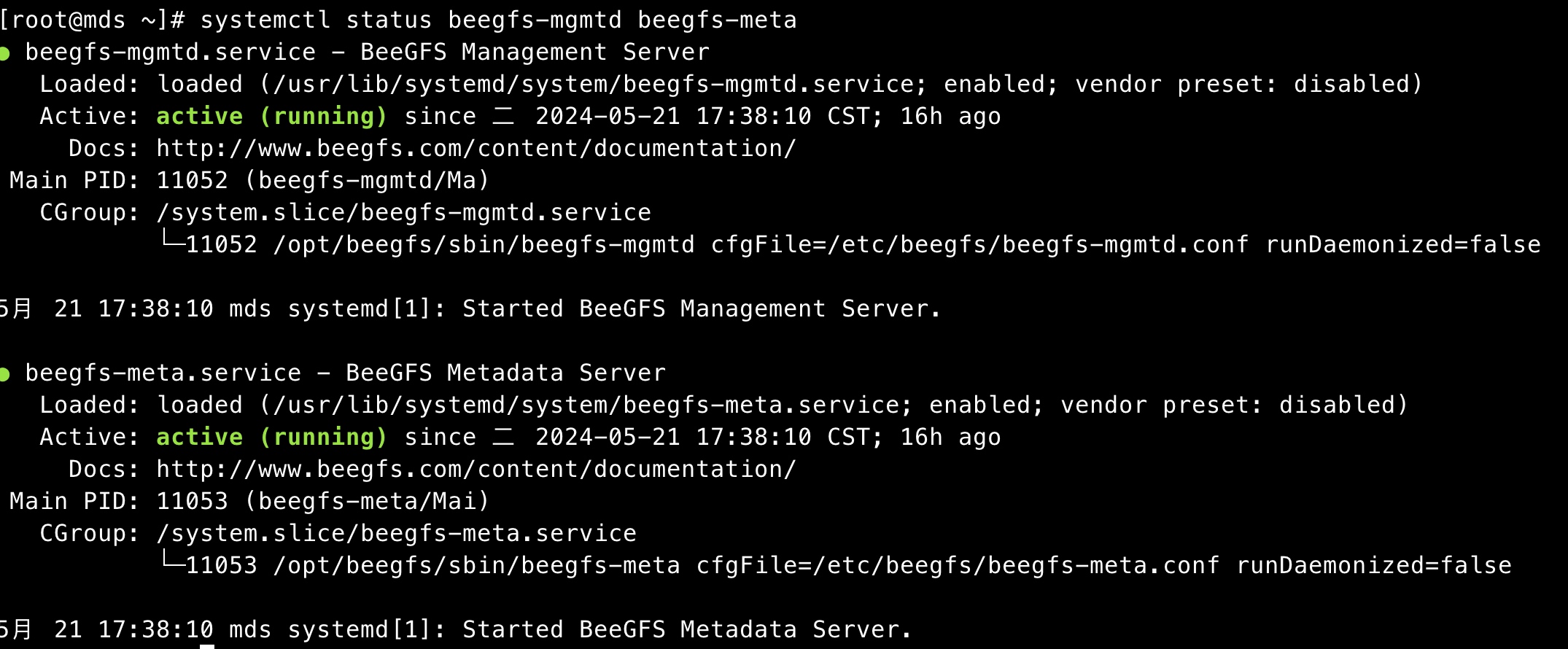This screenshot has height=649, width=1568.
Task: Select the Management Server "active (running)" status text
Action: (x=271, y=116)
